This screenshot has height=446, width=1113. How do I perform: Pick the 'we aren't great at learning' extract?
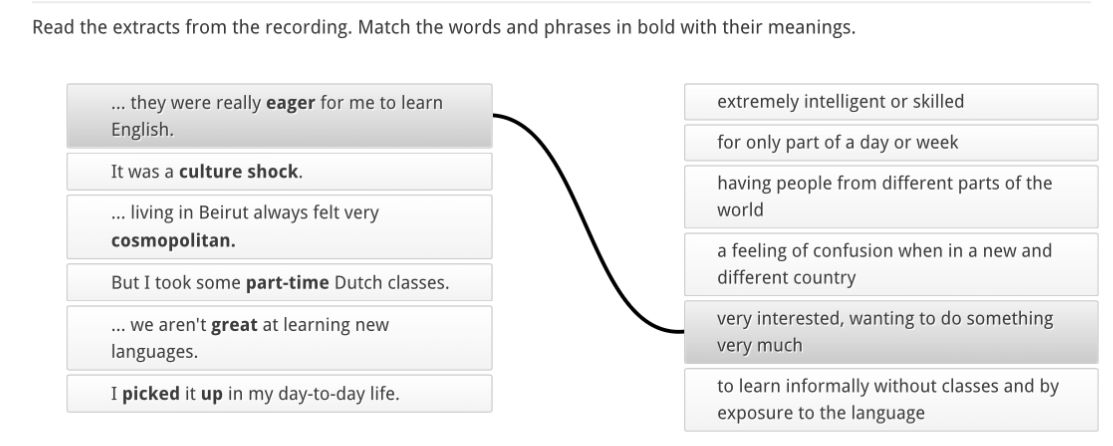click(279, 338)
